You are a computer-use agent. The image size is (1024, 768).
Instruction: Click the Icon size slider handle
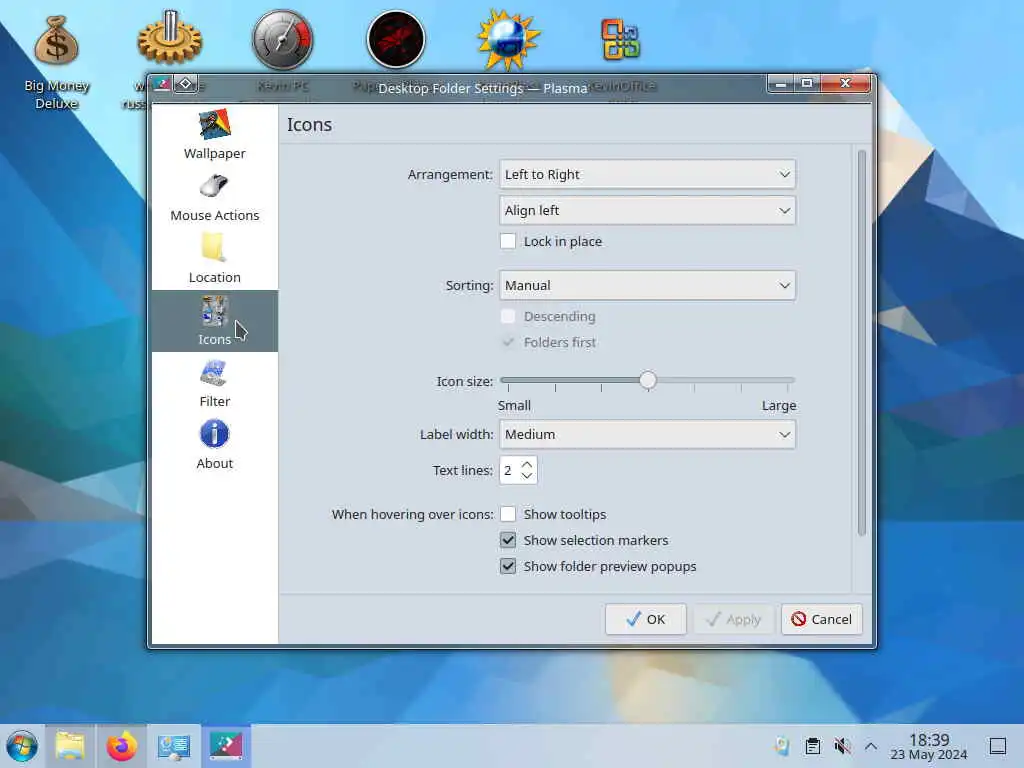tap(647, 380)
